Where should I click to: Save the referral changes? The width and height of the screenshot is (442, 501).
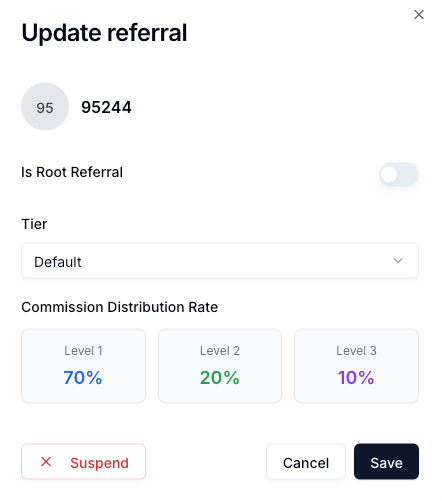(x=386, y=462)
